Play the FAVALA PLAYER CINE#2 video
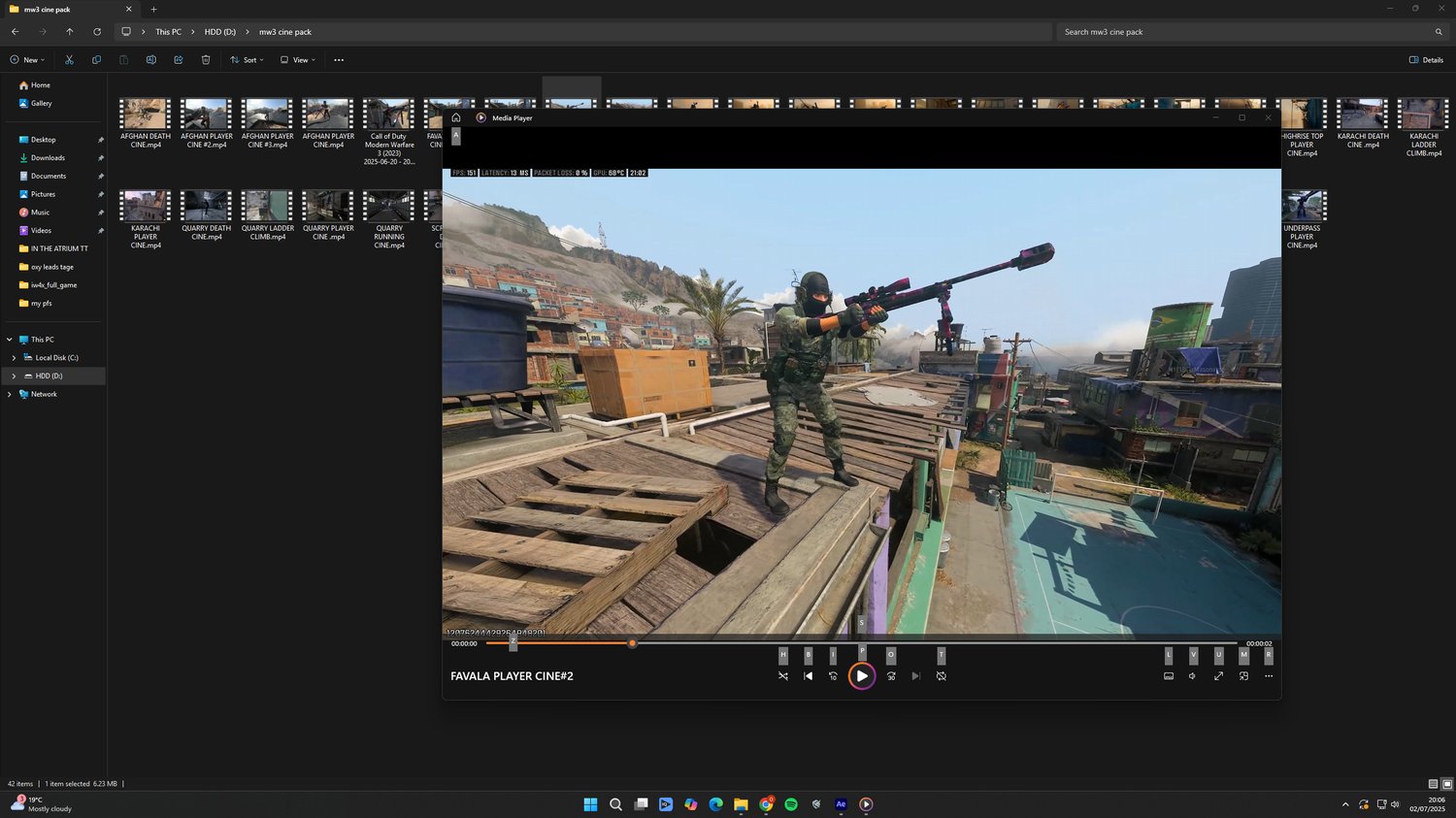The image size is (1456, 818). coord(862,676)
